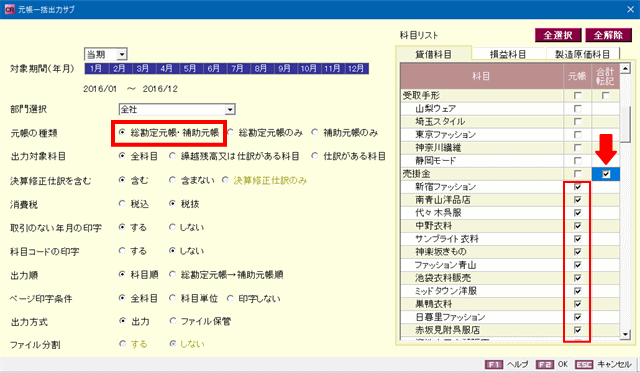This screenshot has height=373, width=640.
Task: Click the F1 help key icon
Action: [x=493, y=364]
